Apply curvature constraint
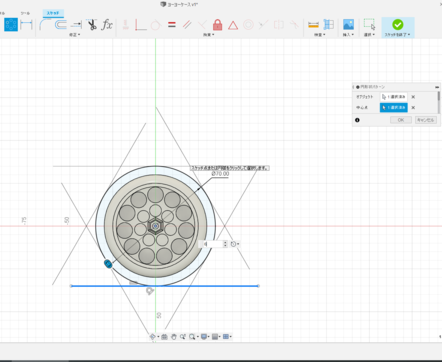 point(294,25)
